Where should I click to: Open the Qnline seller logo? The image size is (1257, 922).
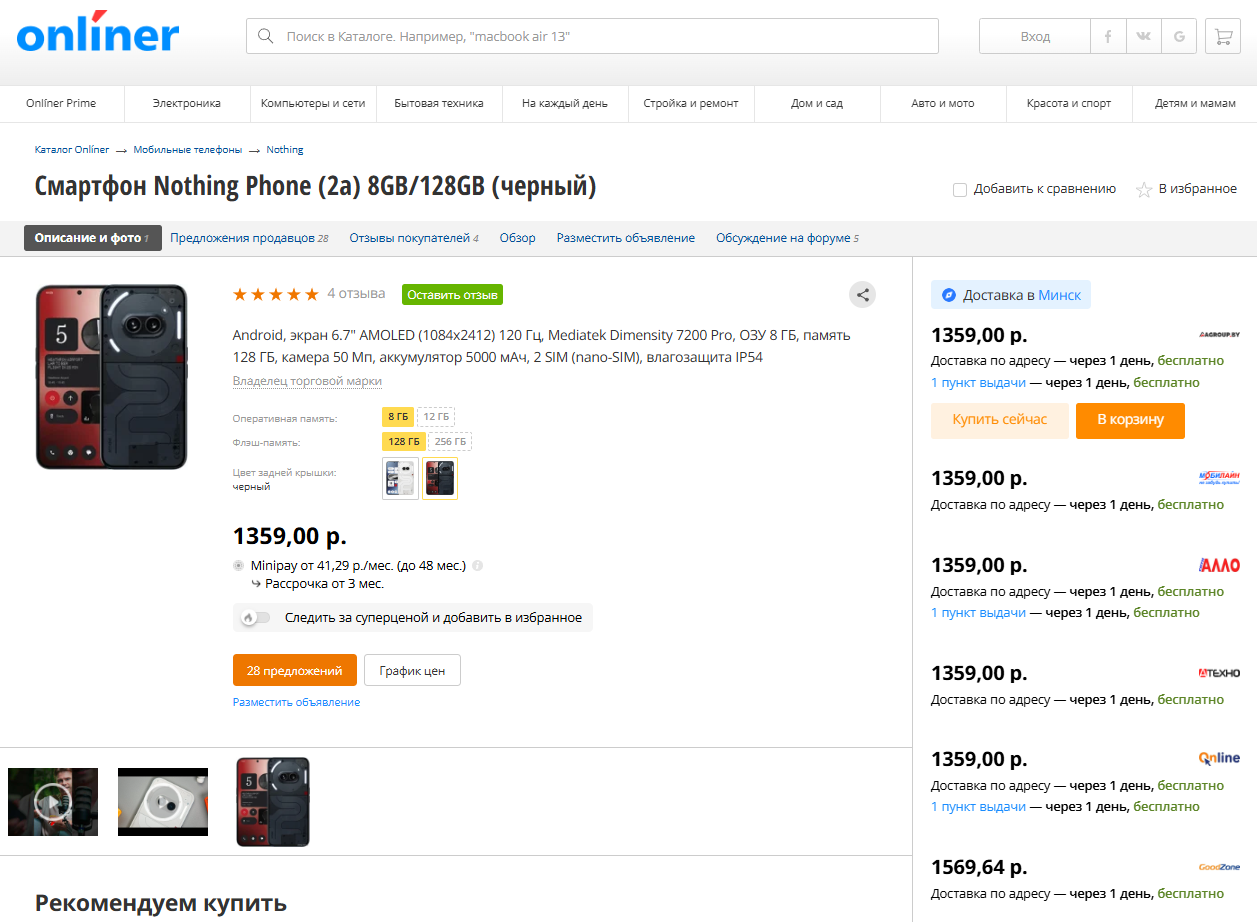pos(1219,758)
